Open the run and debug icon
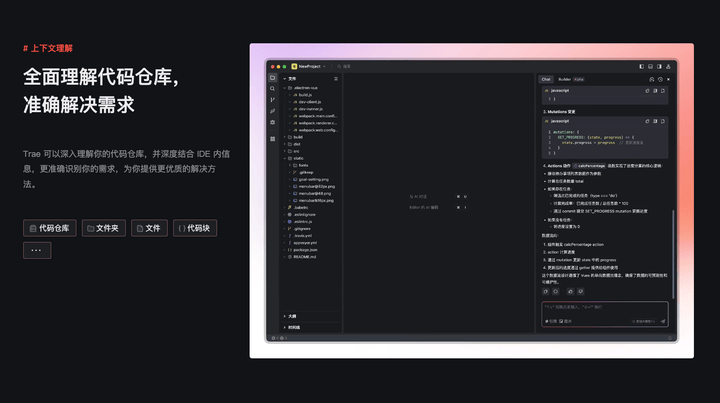The width and height of the screenshot is (720, 403). (273, 123)
